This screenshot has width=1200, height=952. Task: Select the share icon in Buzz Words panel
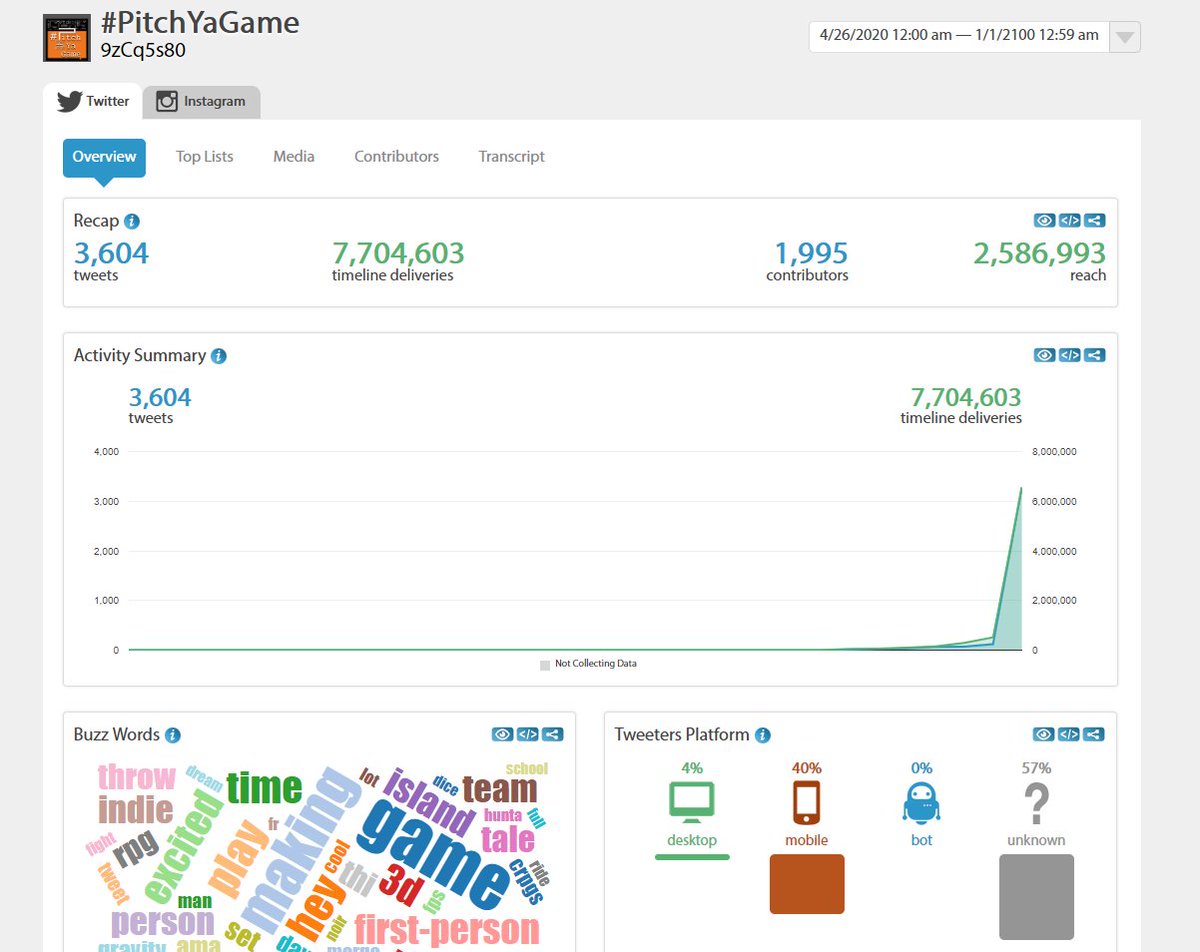[553, 734]
